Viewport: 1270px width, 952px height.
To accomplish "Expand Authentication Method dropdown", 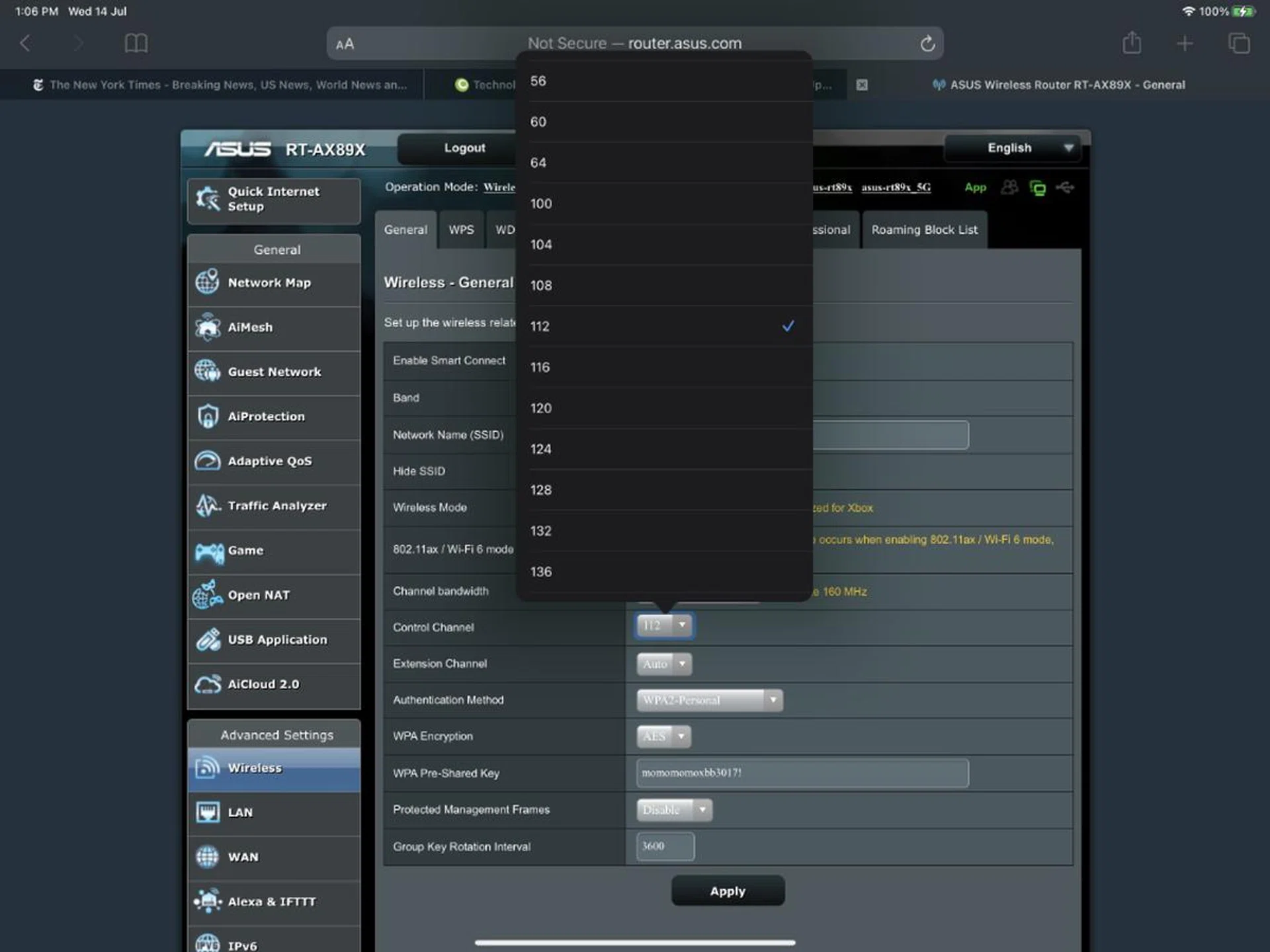I will [x=709, y=700].
